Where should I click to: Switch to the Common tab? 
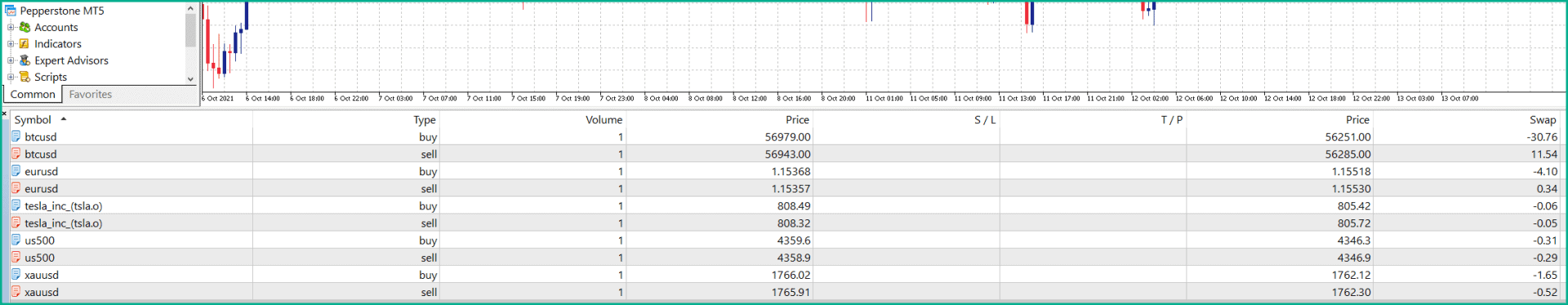pos(33,95)
